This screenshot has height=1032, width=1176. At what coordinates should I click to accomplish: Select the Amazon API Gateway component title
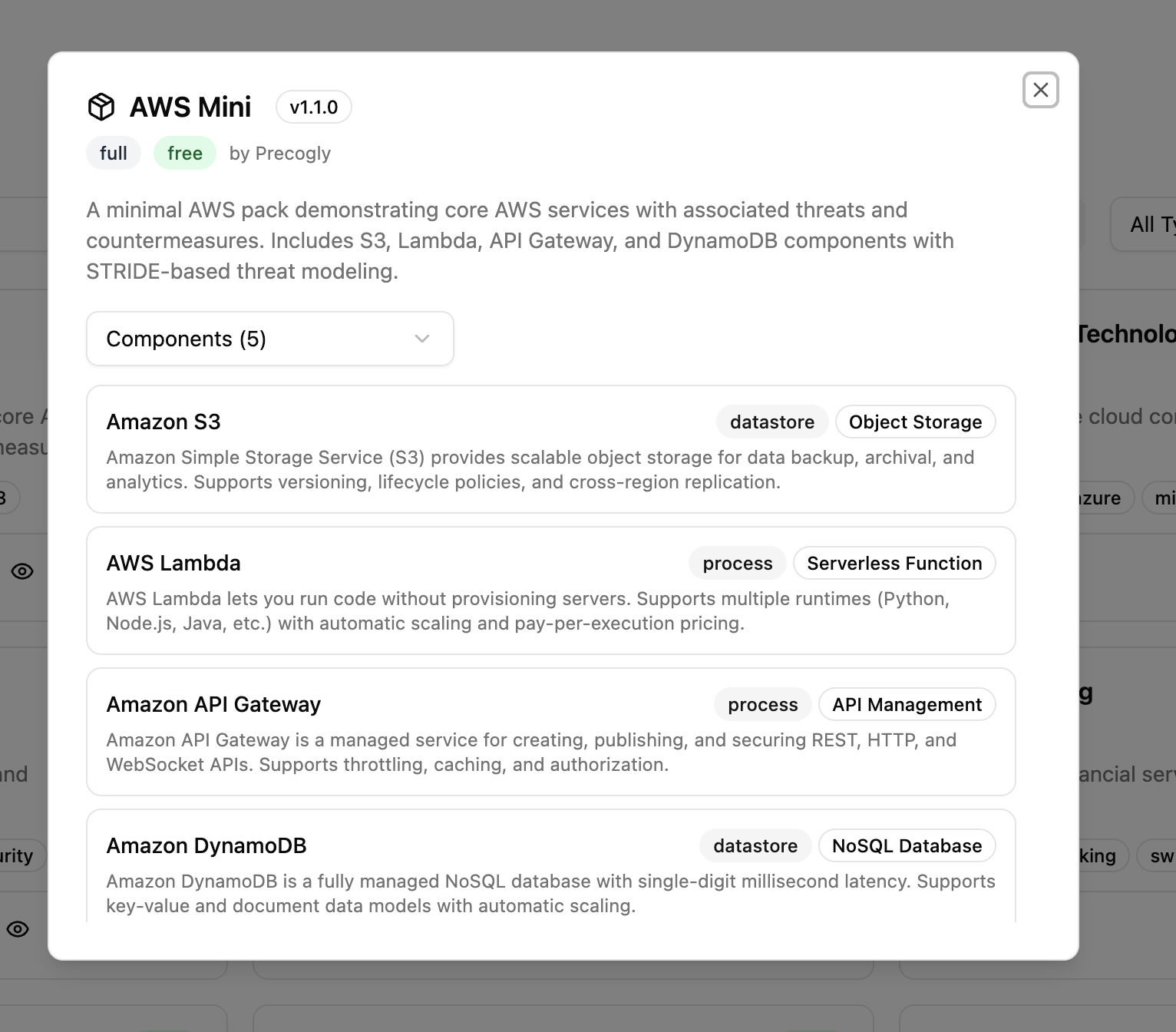[x=213, y=704]
